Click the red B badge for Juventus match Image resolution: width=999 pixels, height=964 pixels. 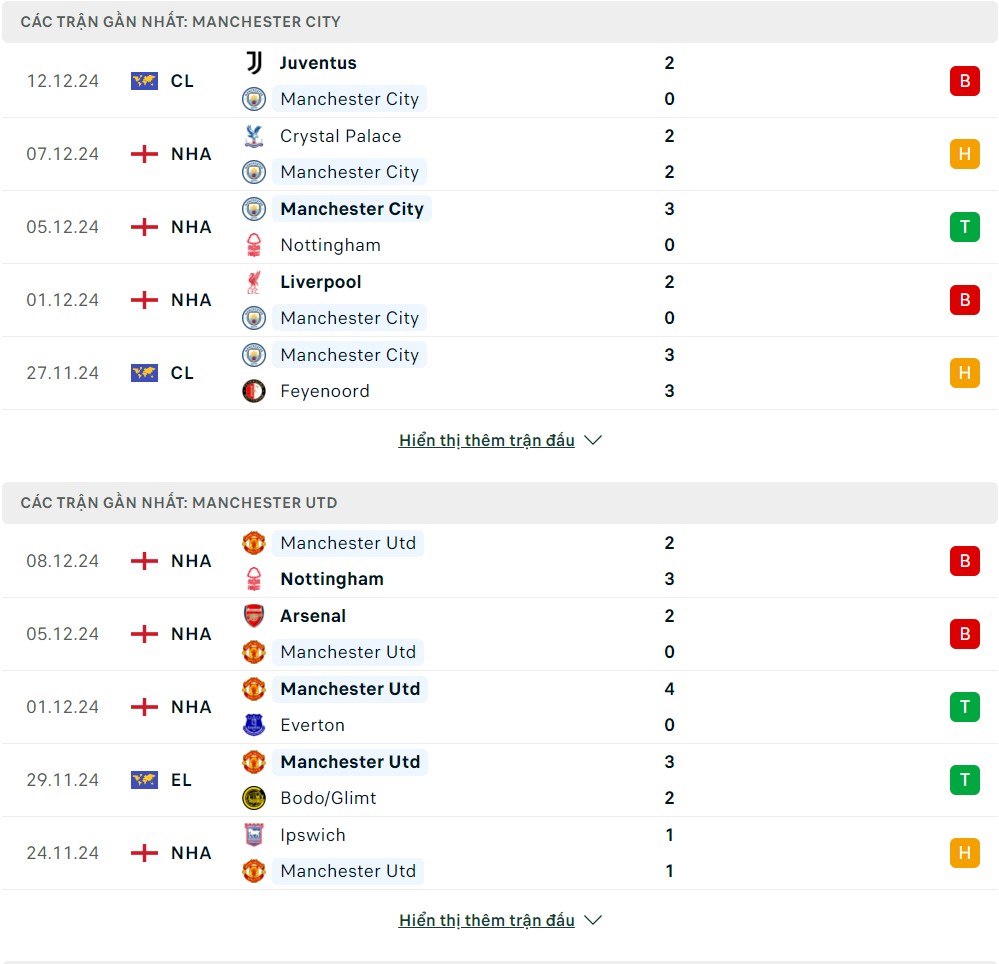964,81
